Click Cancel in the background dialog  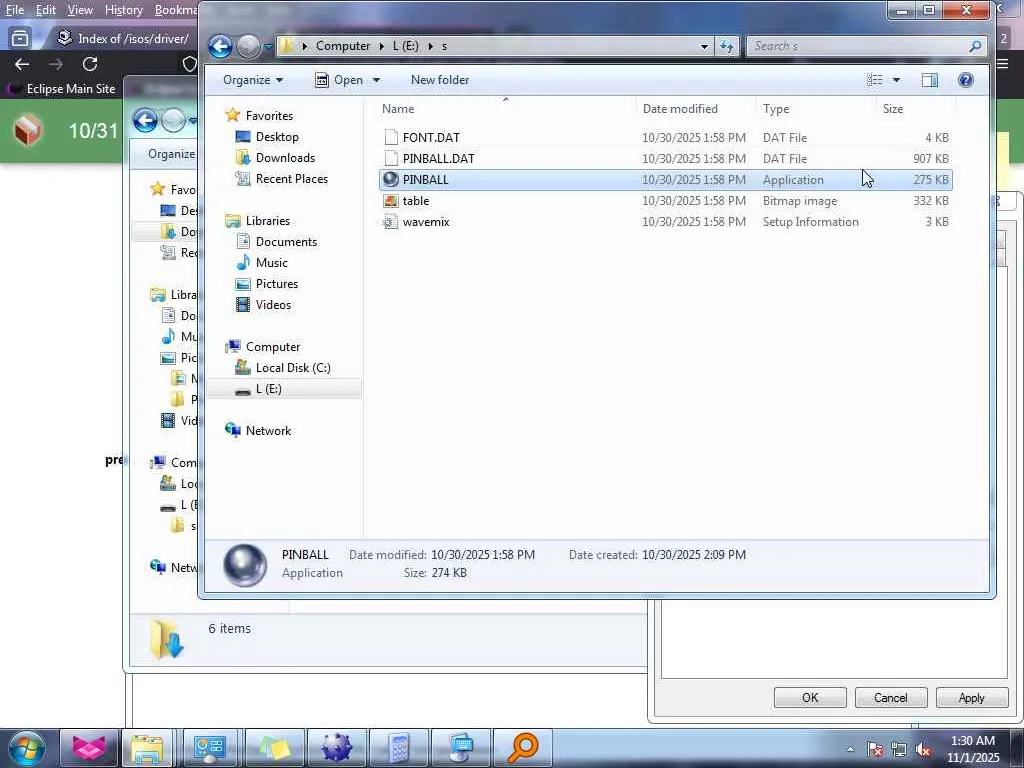[x=890, y=697]
